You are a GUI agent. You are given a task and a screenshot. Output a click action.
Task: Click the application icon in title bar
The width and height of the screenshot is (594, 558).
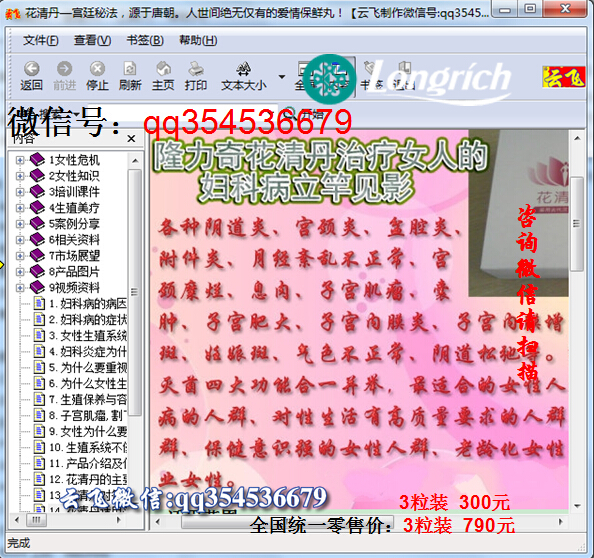click(x=12, y=14)
